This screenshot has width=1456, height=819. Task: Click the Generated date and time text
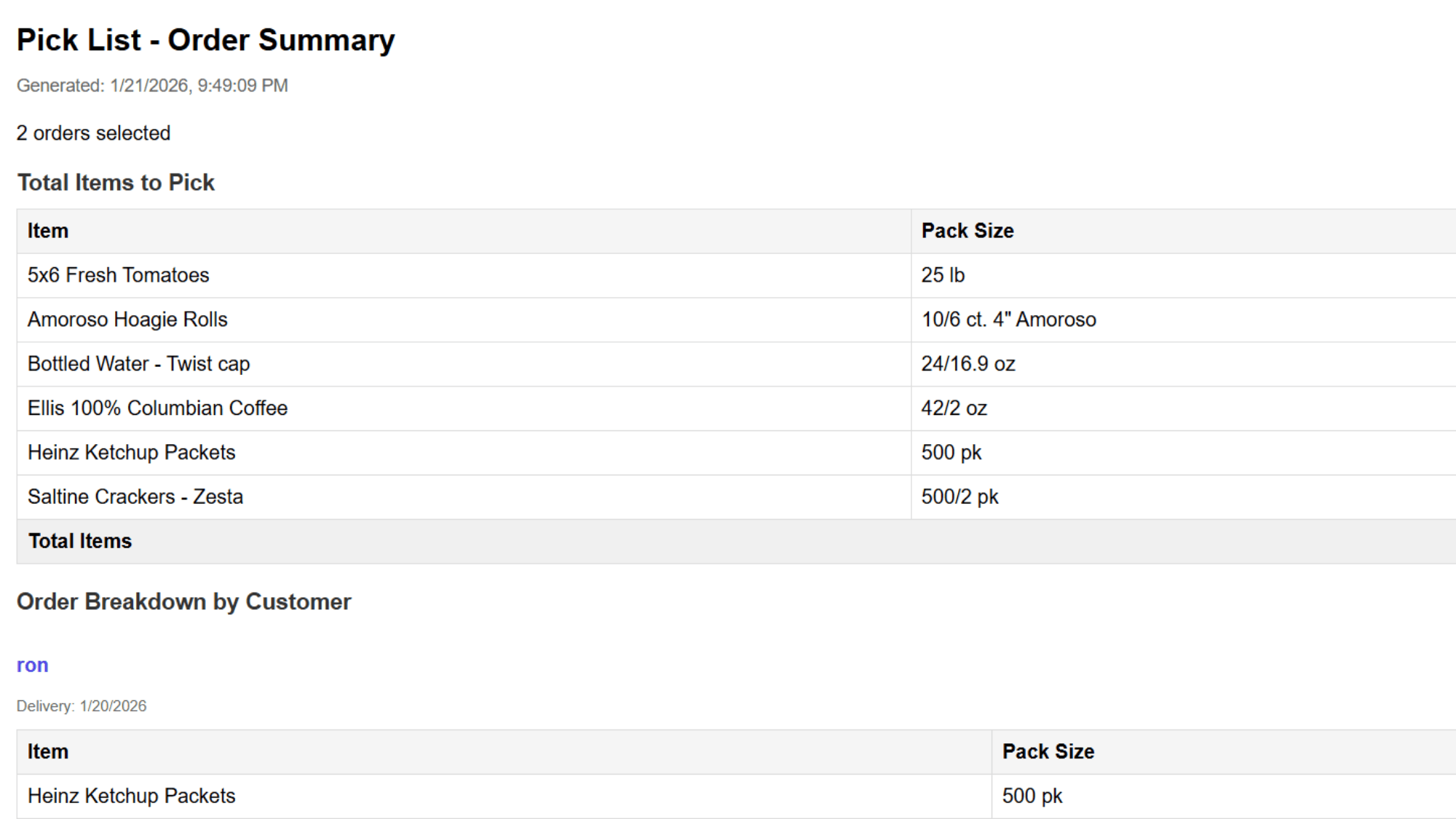pos(152,86)
